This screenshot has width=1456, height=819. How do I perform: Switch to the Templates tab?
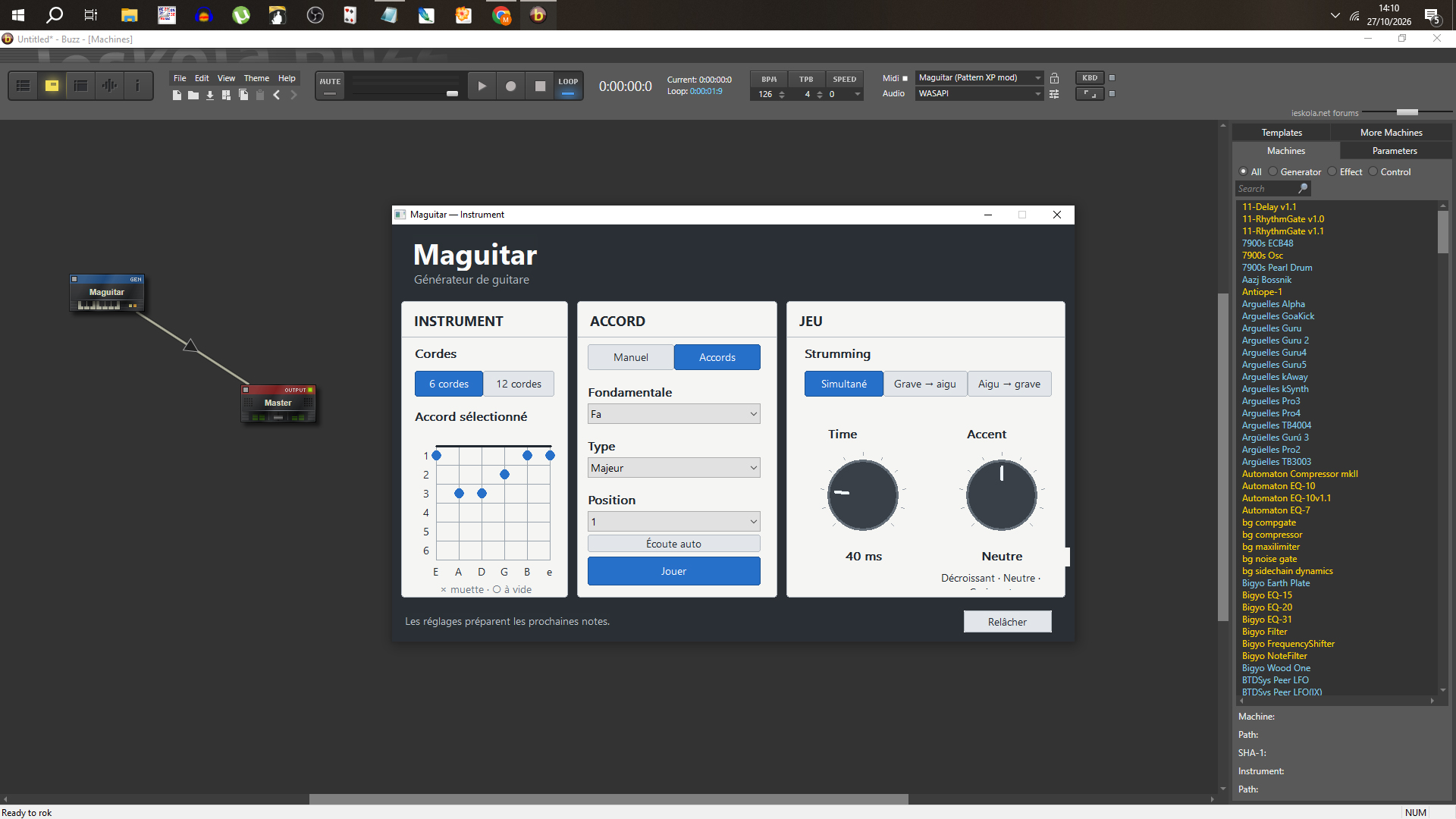click(x=1282, y=133)
